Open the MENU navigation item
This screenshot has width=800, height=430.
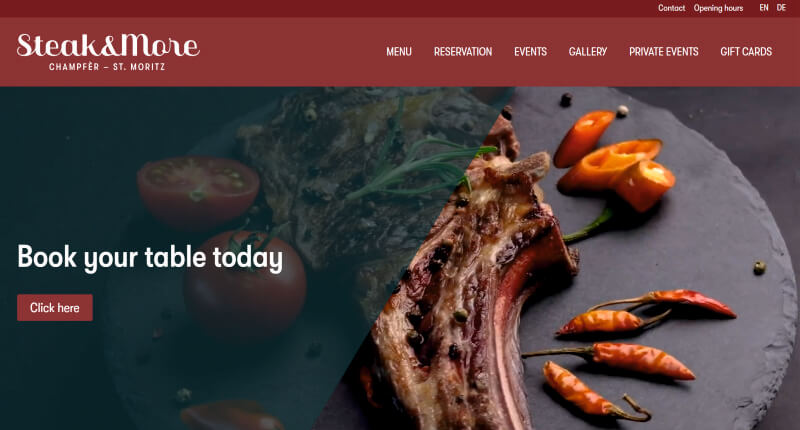tap(398, 52)
